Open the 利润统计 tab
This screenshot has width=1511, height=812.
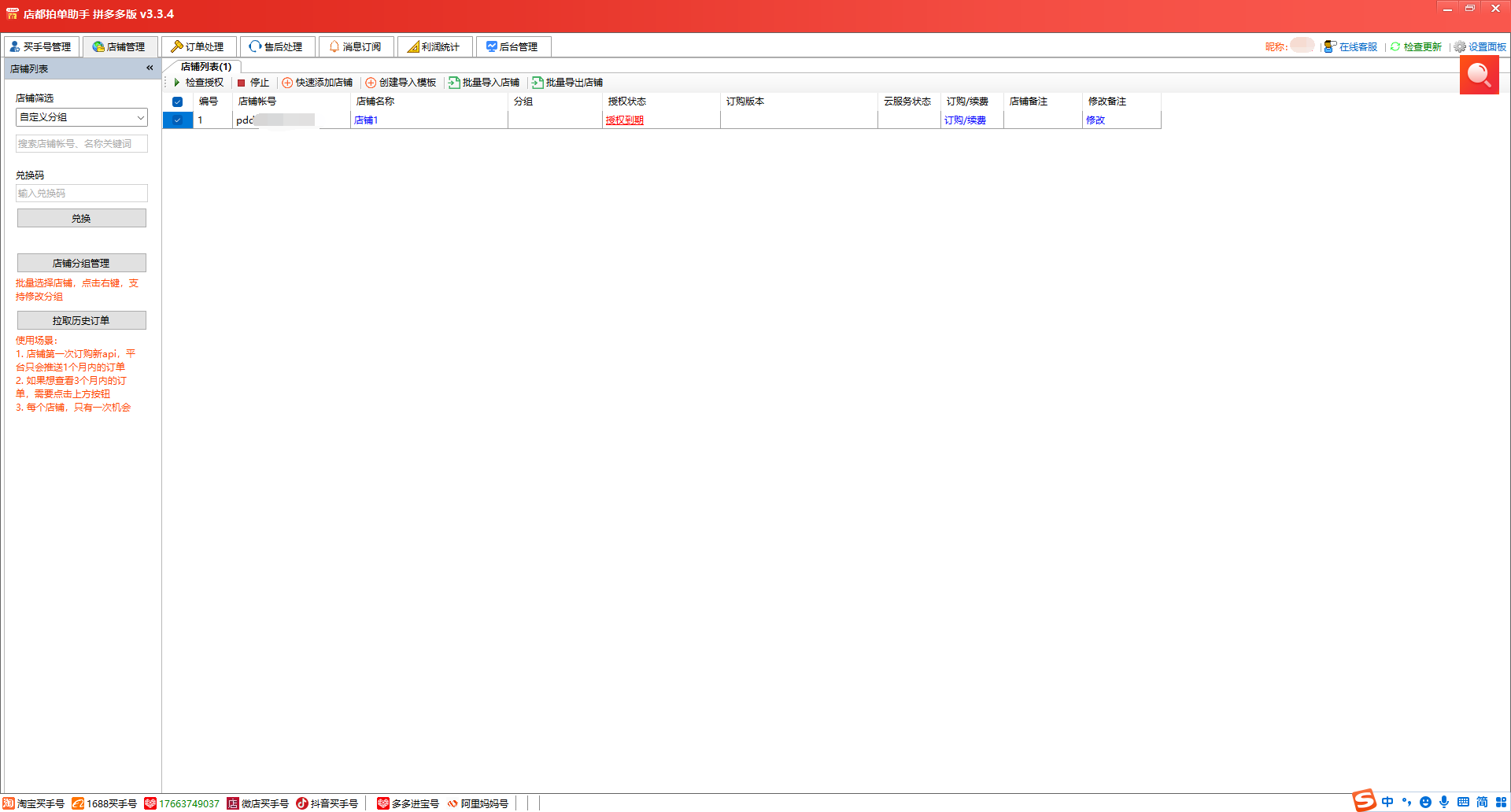[x=434, y=46]
